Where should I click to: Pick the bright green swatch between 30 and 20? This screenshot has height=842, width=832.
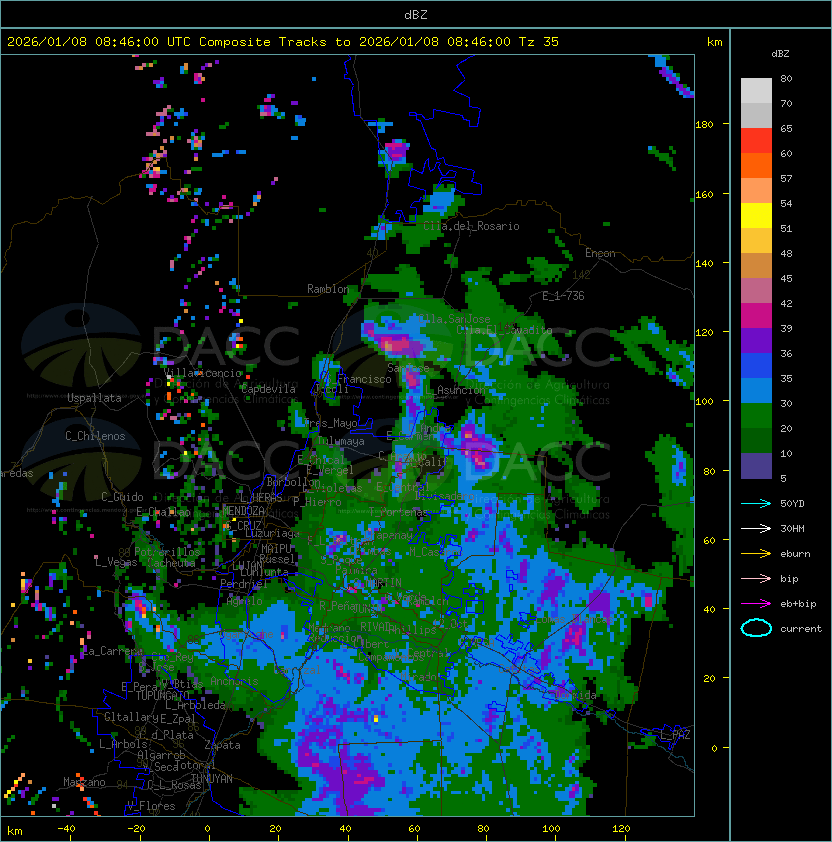point(756,416)
